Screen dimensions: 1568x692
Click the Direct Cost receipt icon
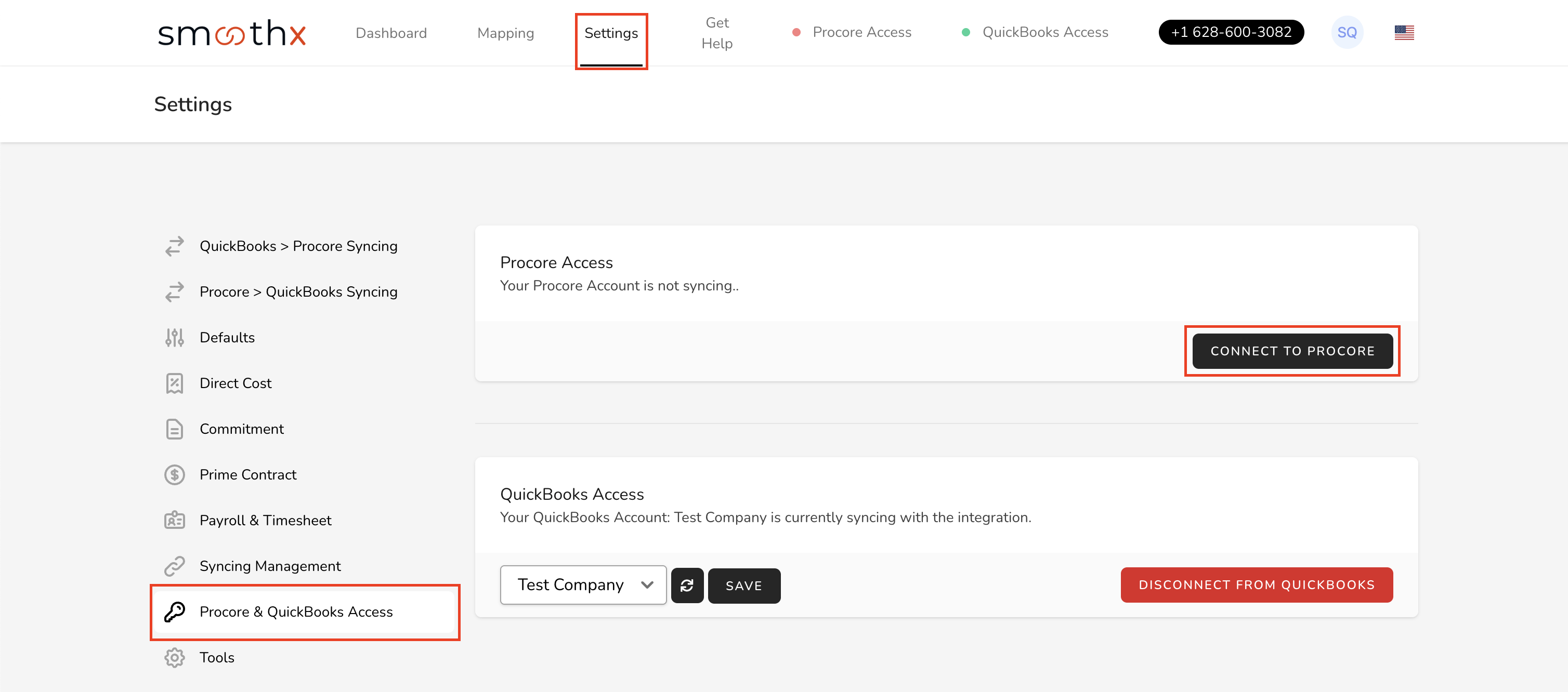[175, 383]
